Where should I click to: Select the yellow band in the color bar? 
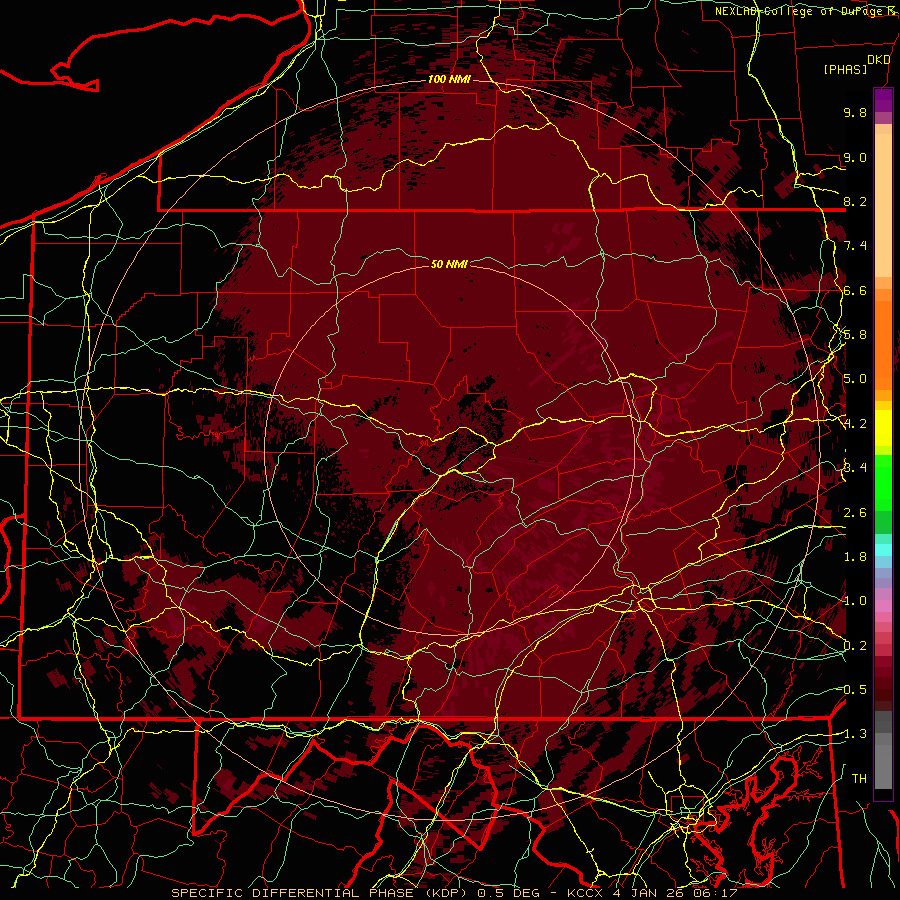[883, 428]
